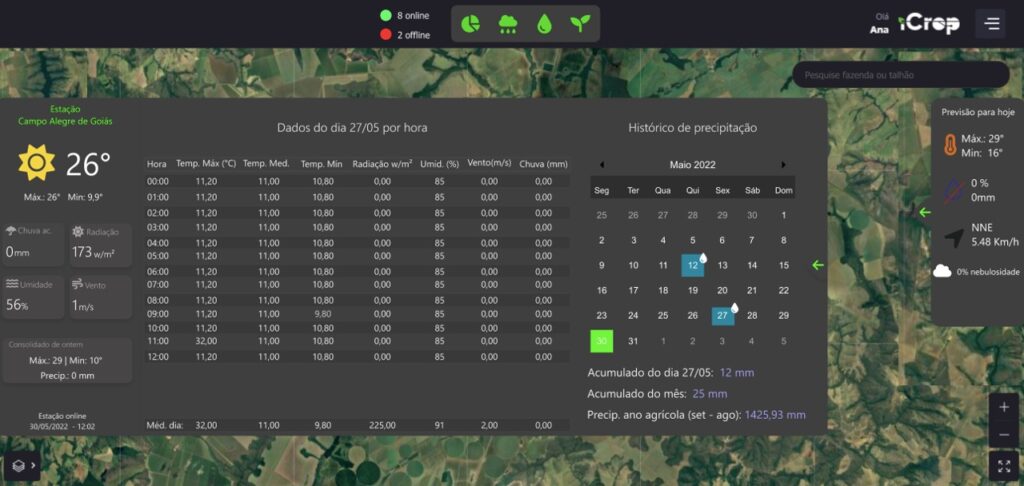Zoom in on the map
1024x486 pixels.
(1004, 409)
